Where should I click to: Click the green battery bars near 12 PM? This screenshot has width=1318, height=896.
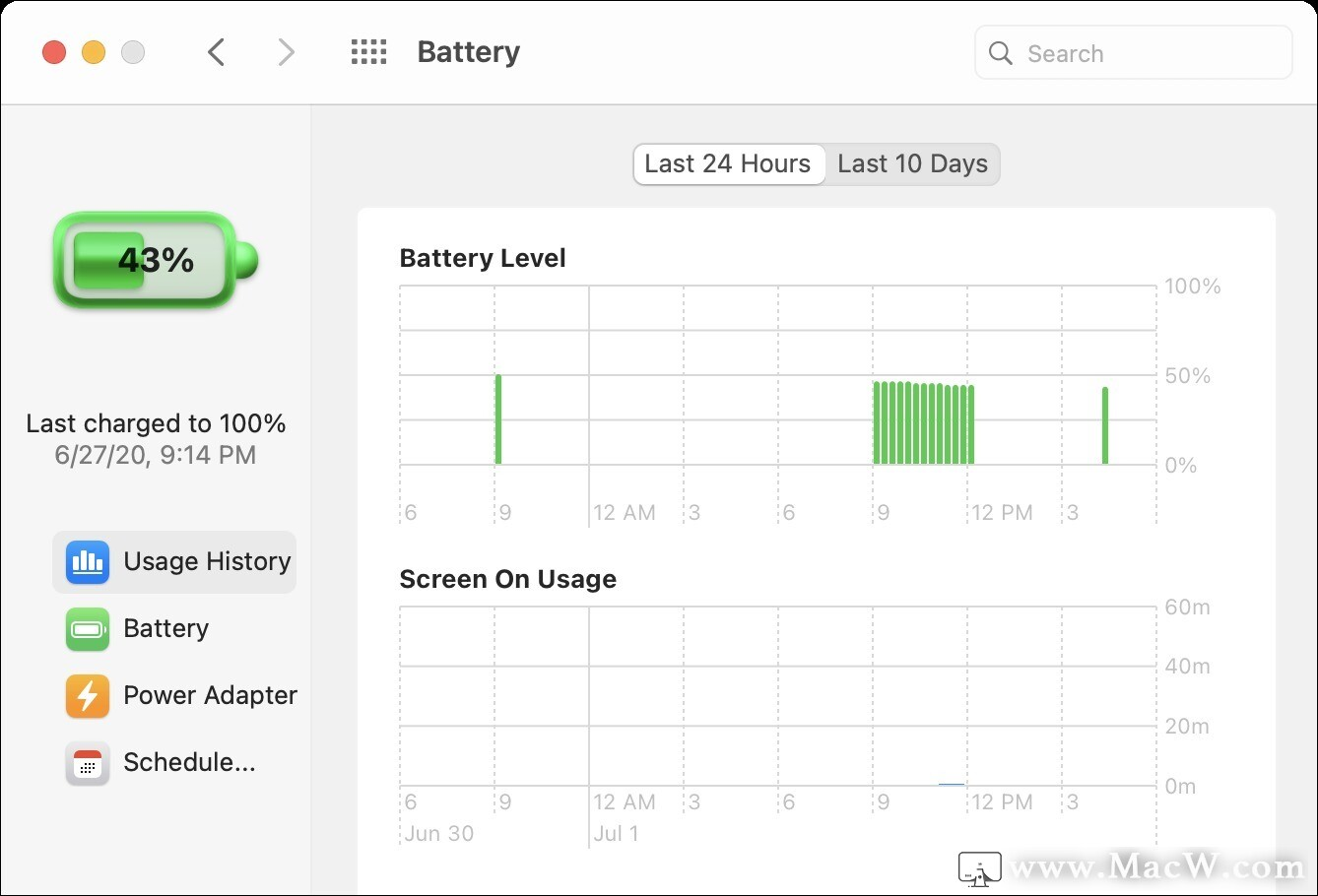(x=924, y=422)
